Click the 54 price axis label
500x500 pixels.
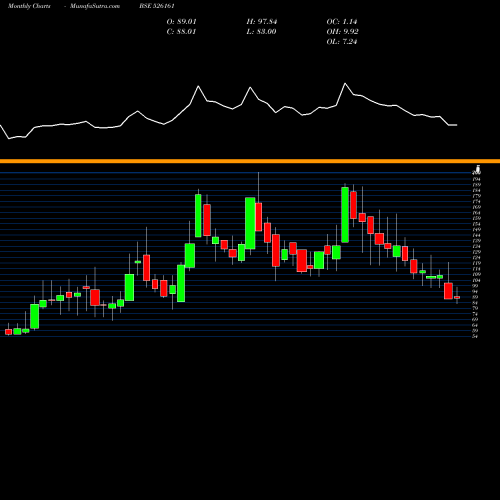[x=475, y=336]
